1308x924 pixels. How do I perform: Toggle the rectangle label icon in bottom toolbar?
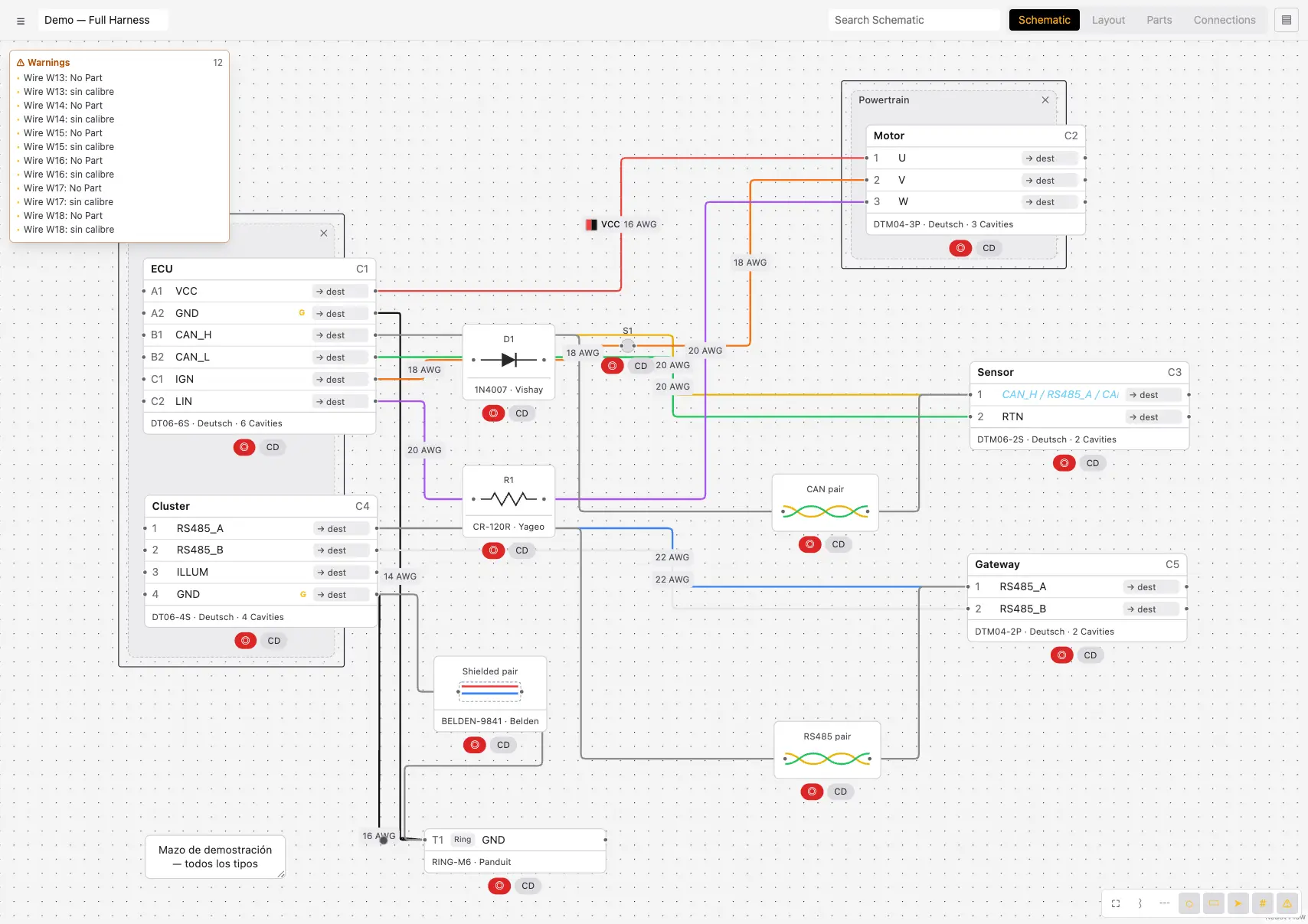(1214, 903)
